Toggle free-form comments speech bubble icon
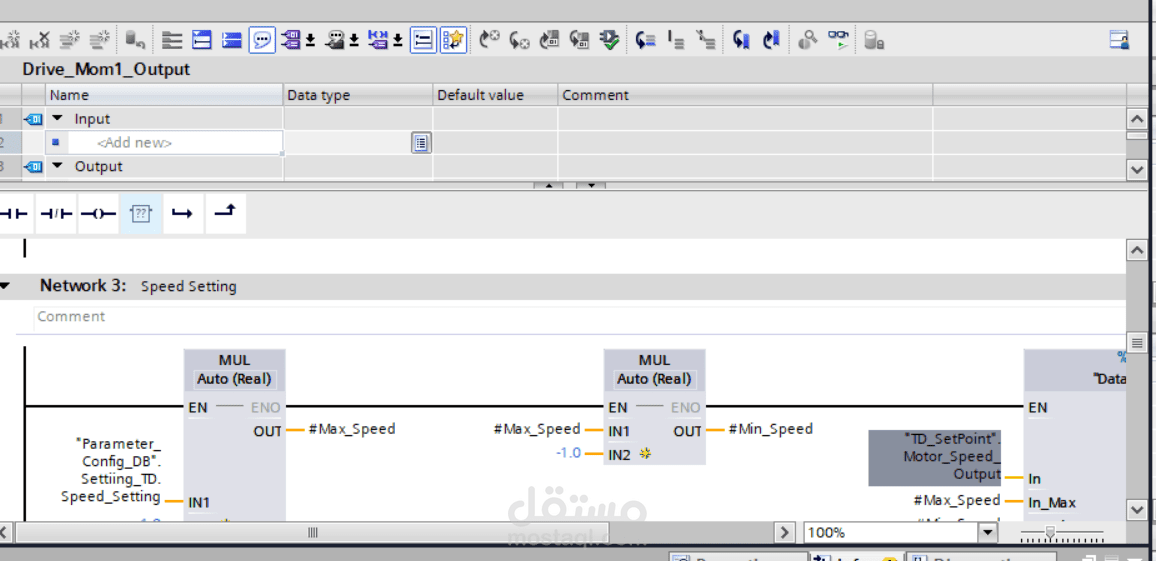This screenshot has height=561, width=1156. click(262, 40)
